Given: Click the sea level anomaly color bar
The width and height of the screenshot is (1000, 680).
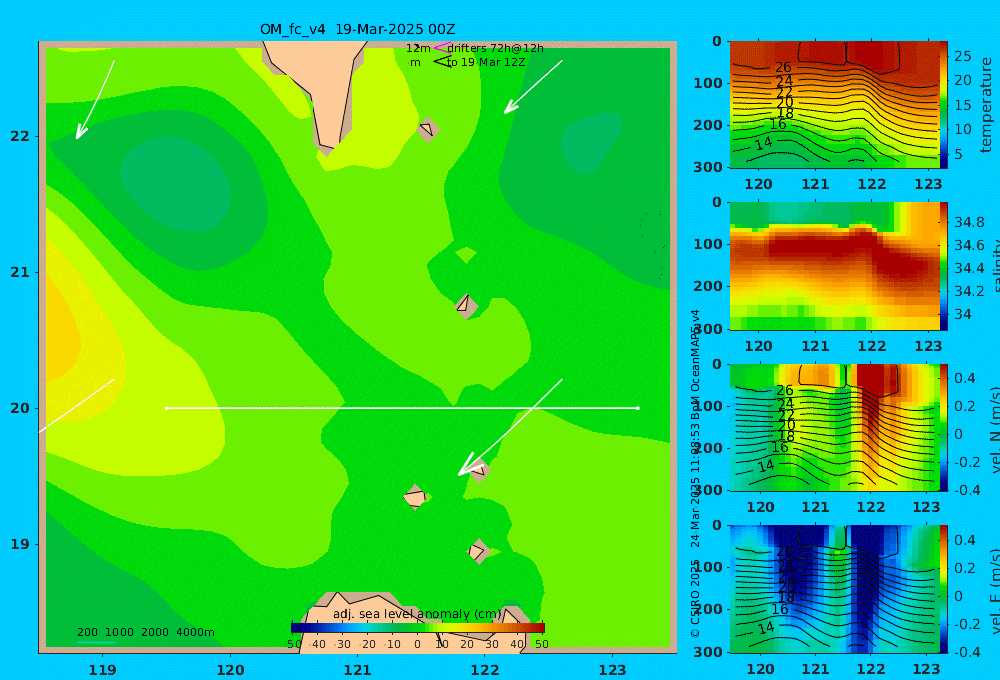Looking at the screenshot, I should tap(417, 628).
